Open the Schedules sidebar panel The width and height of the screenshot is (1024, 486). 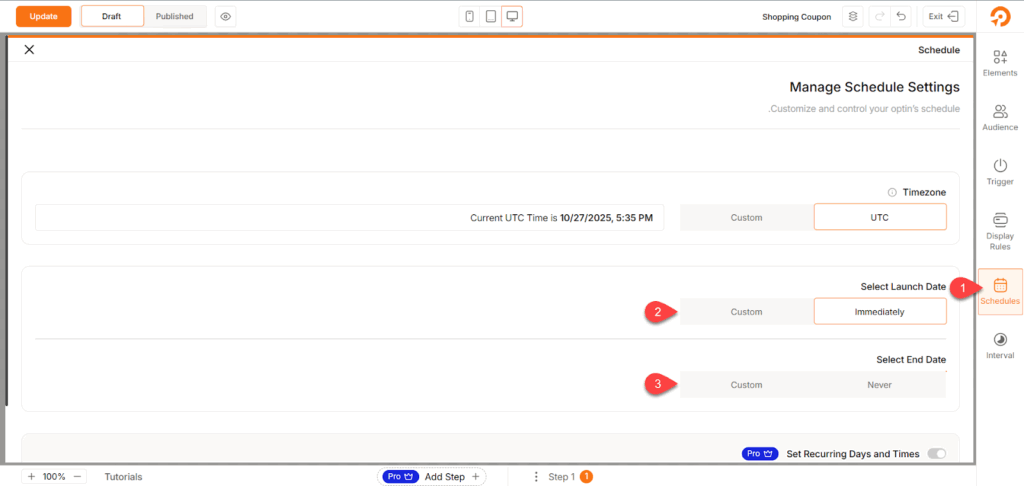[1000, 292]
